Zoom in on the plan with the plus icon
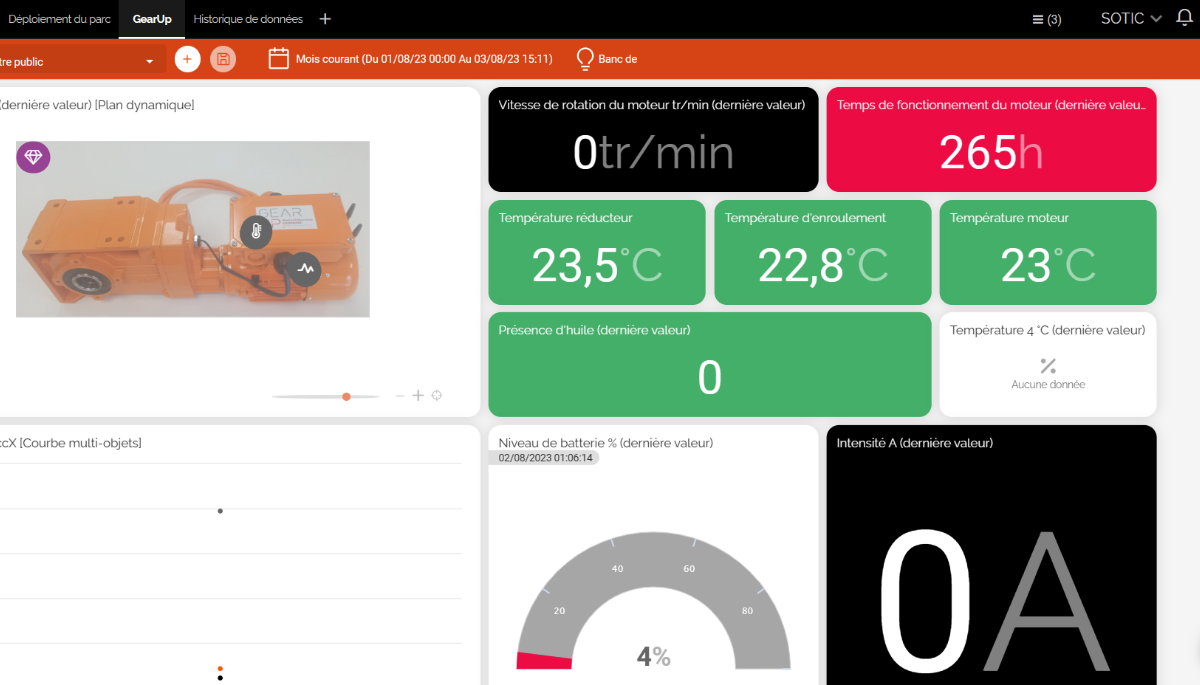 (x=418, y=396)
